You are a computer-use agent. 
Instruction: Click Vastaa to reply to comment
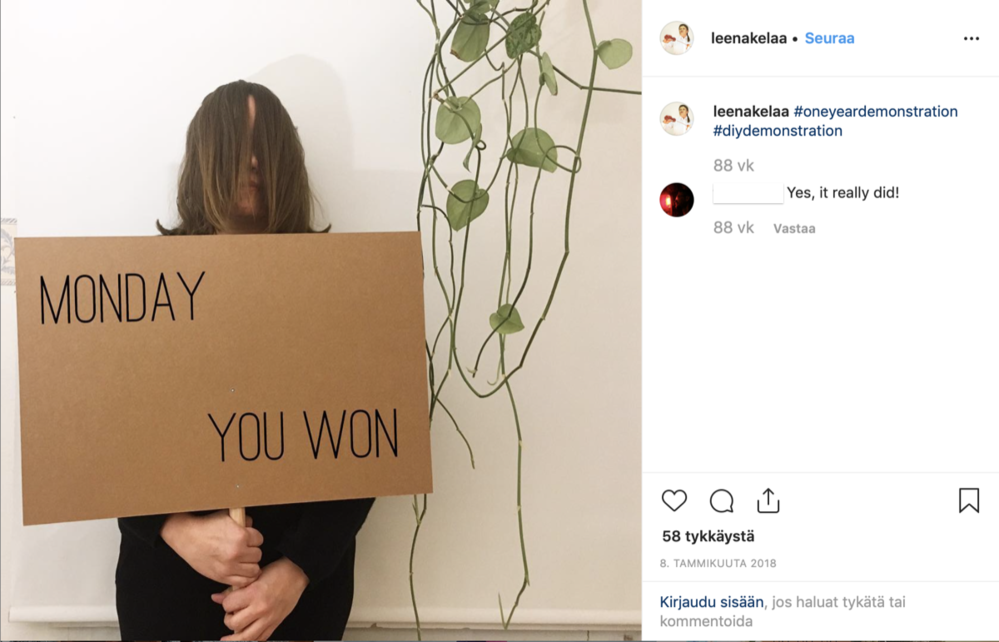(x=794, y=229)
